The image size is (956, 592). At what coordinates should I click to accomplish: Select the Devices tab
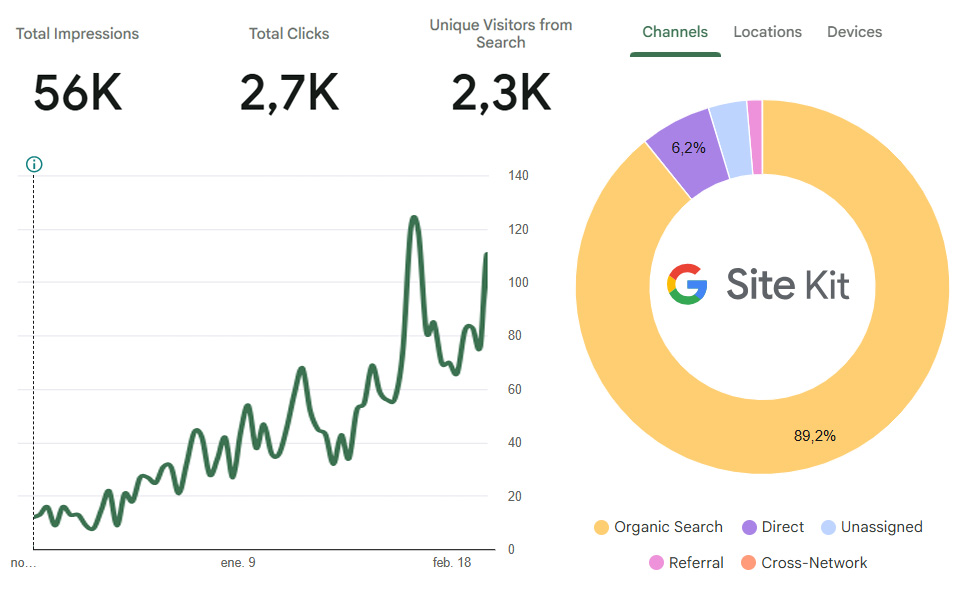point(854,32)
